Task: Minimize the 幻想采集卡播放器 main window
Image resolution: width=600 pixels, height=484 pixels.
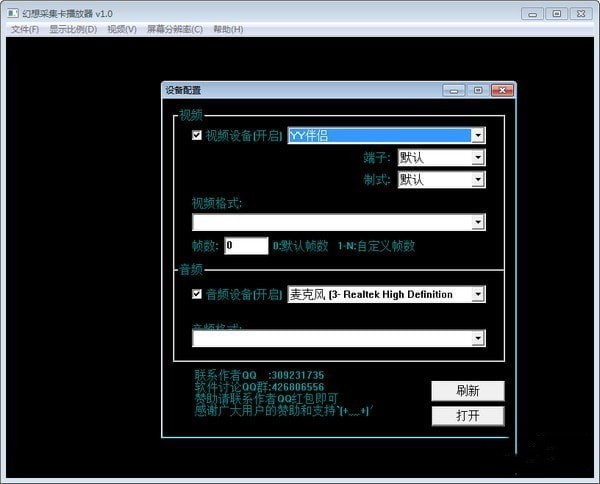Action: pos(532,14)
